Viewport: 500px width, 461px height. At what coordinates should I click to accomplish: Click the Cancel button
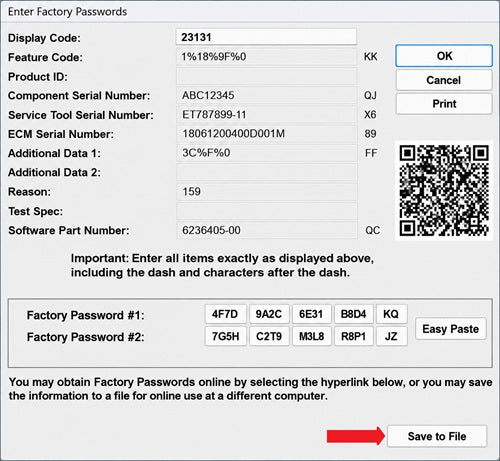(444, 80)
